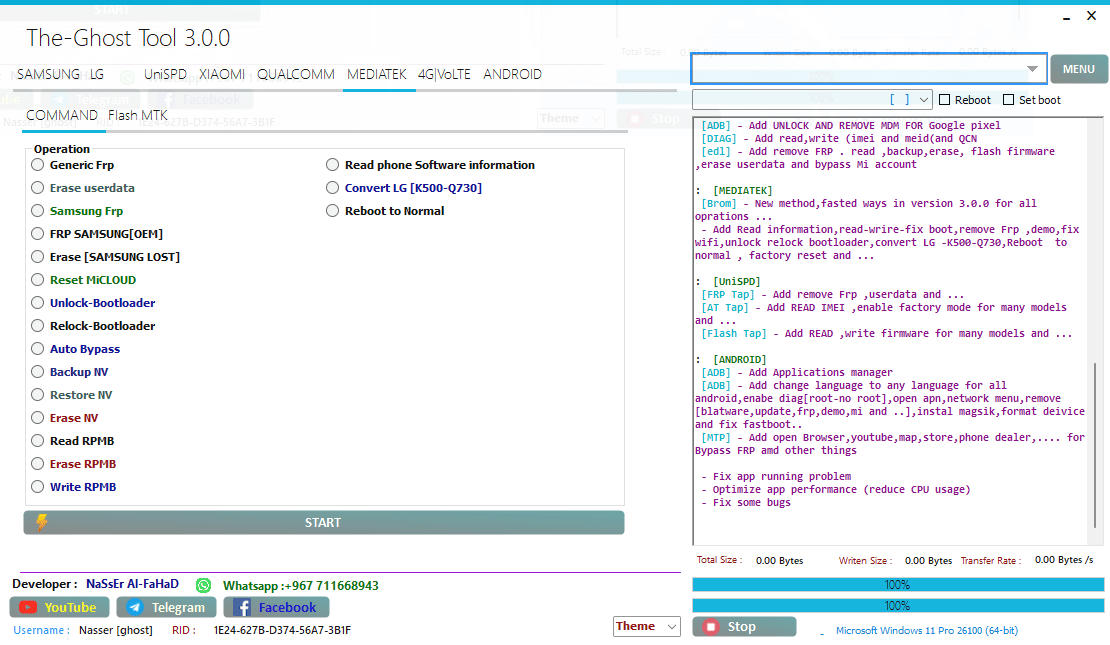Enable the Reboot checkbox

pyautogui.click(x=945, y=100)
